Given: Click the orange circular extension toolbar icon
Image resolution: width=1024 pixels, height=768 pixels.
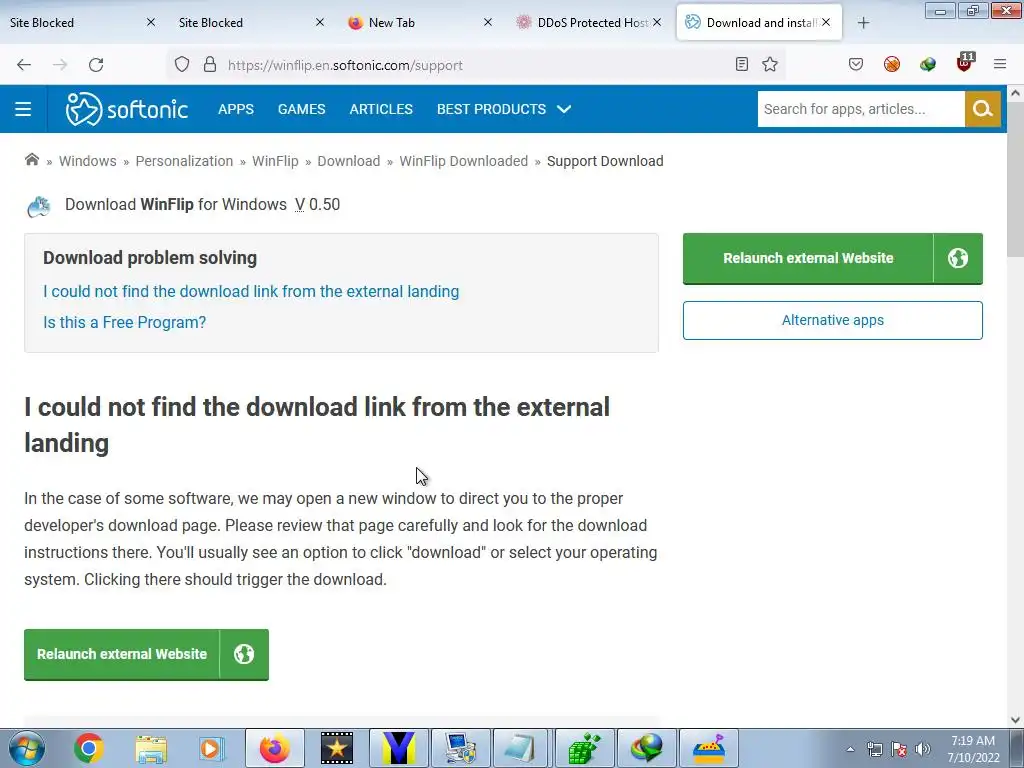Looking at the screenshot, I should pyautogui.click(x=891, y=64).
